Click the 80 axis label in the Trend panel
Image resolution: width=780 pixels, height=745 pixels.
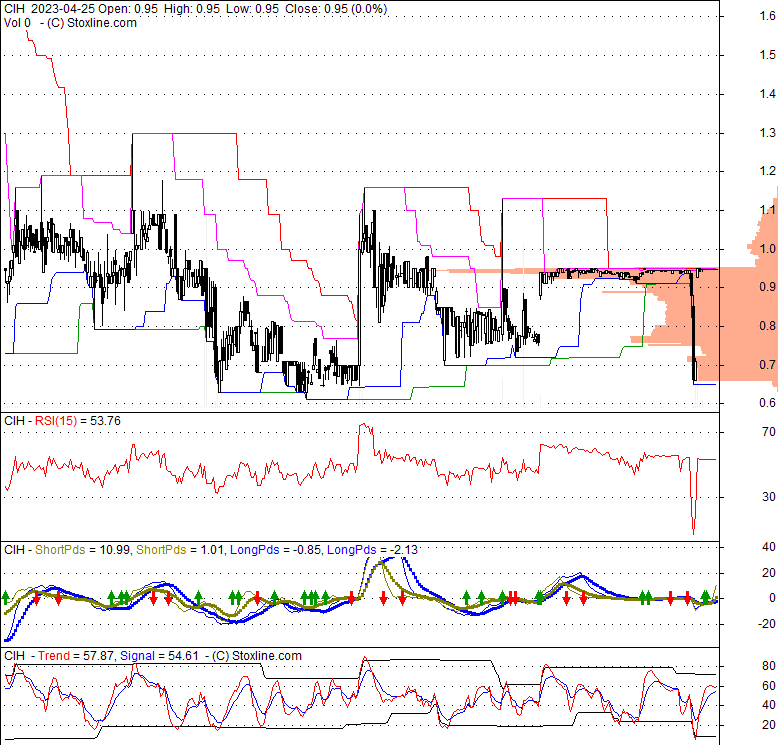769,666
